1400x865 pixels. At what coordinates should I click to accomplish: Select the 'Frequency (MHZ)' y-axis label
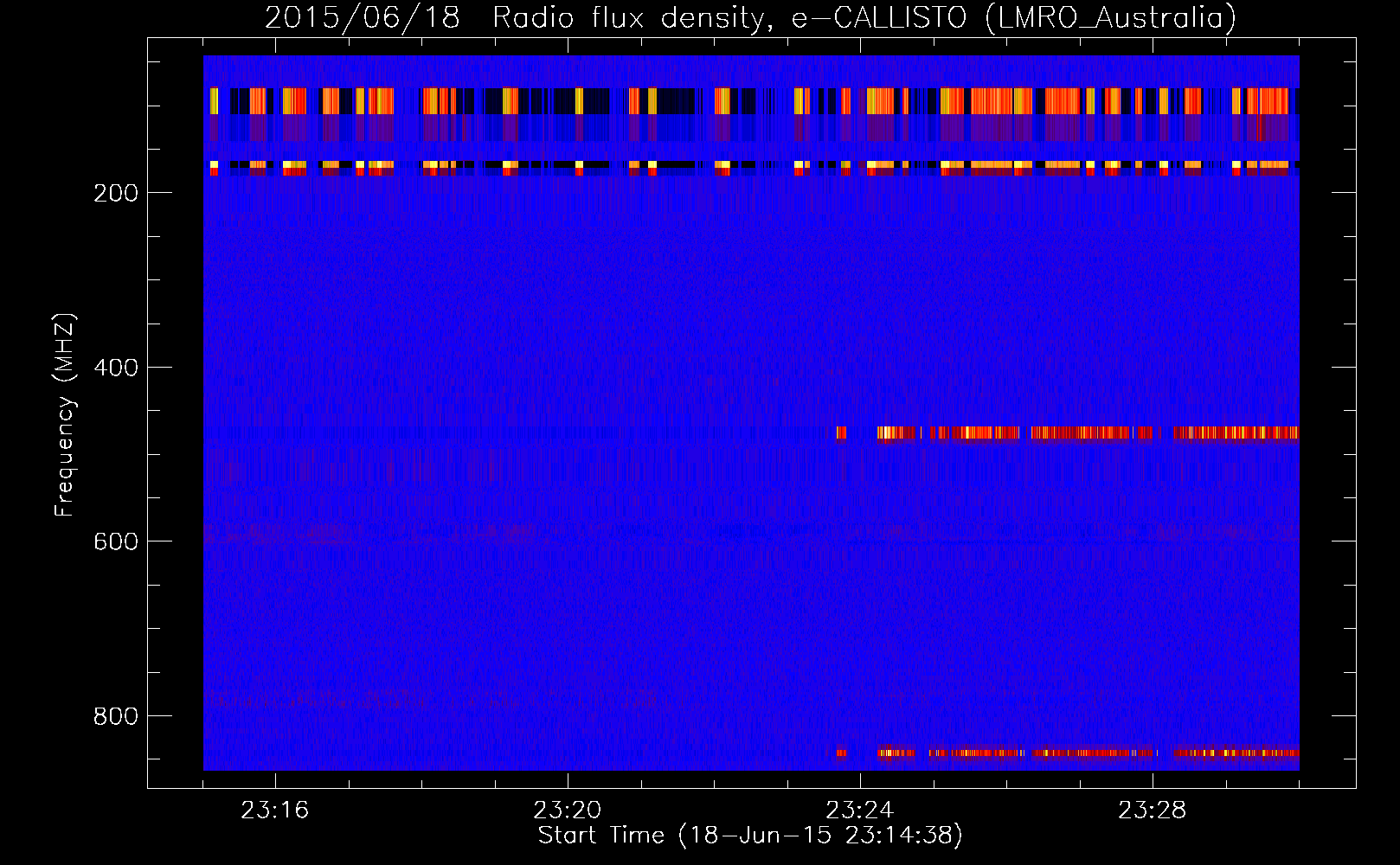click(x=65, y=415)
